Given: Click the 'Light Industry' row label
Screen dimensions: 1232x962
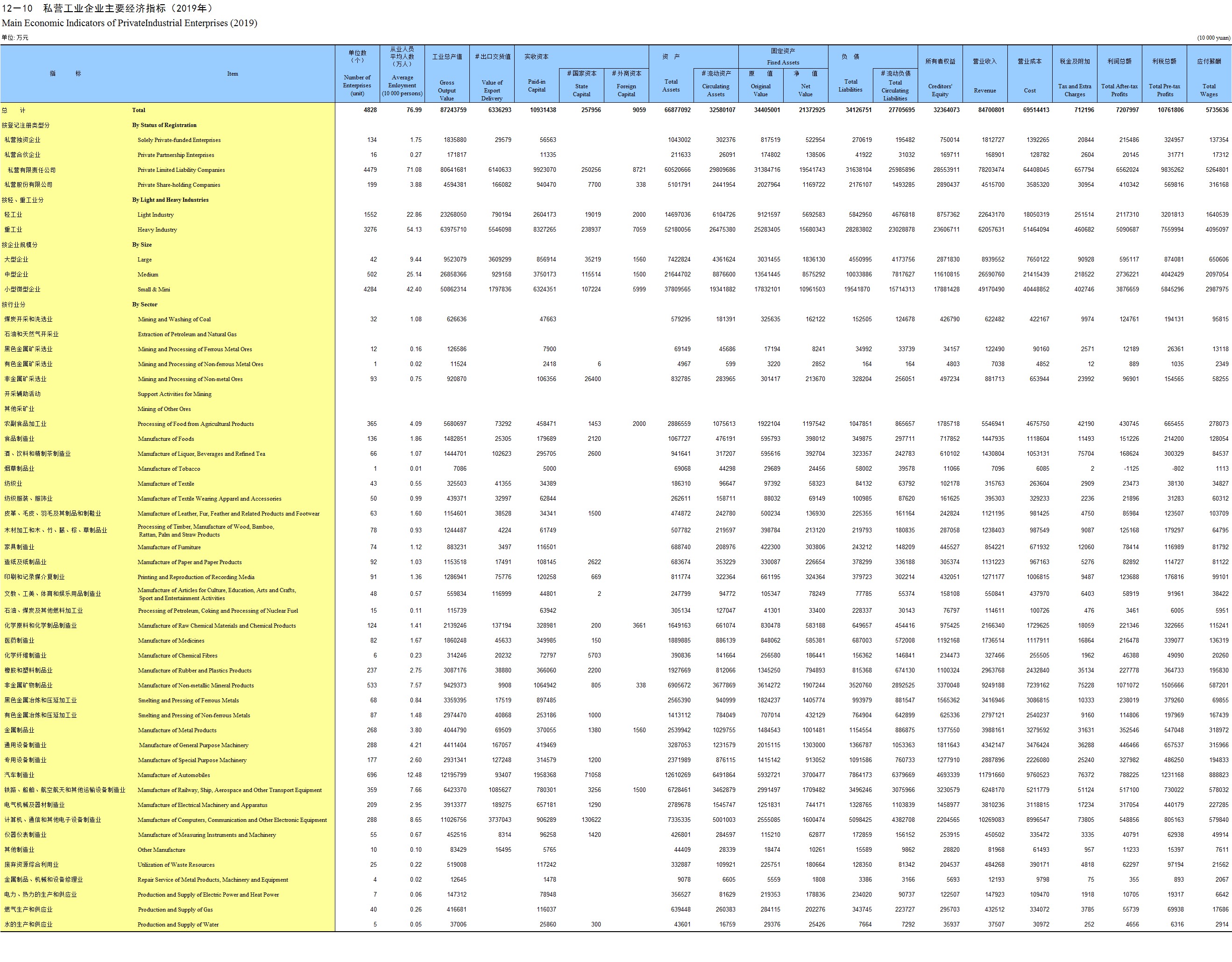Looking at the screenshot, I should pos(156,215).
